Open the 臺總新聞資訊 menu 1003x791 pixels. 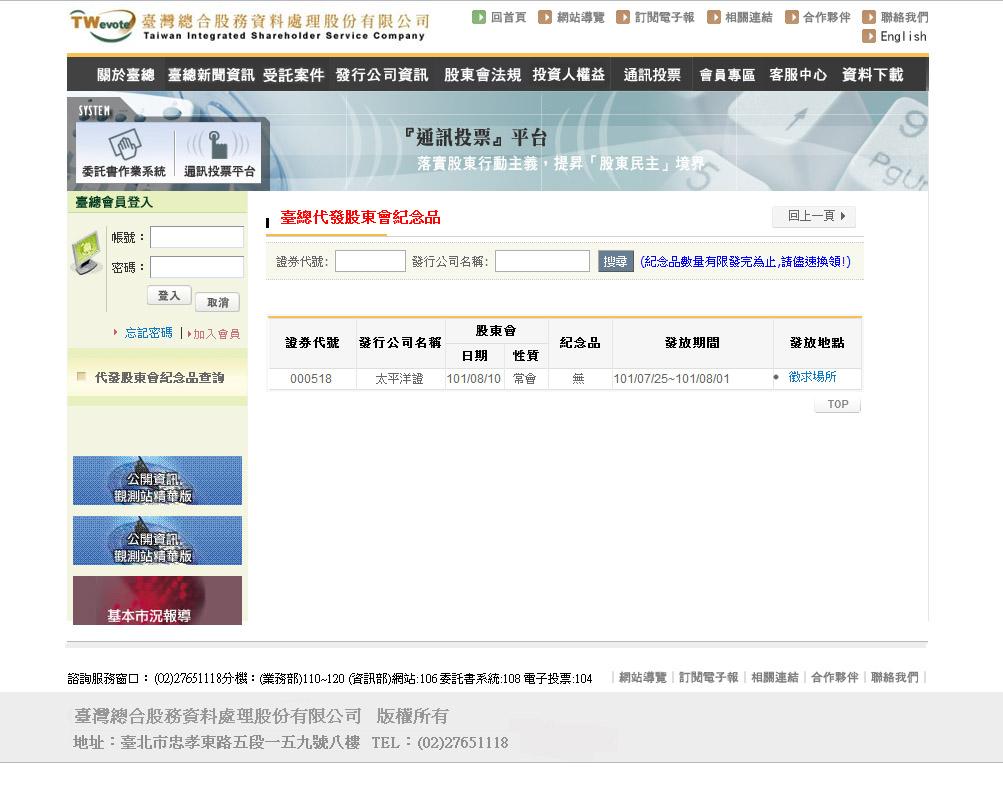211,75
